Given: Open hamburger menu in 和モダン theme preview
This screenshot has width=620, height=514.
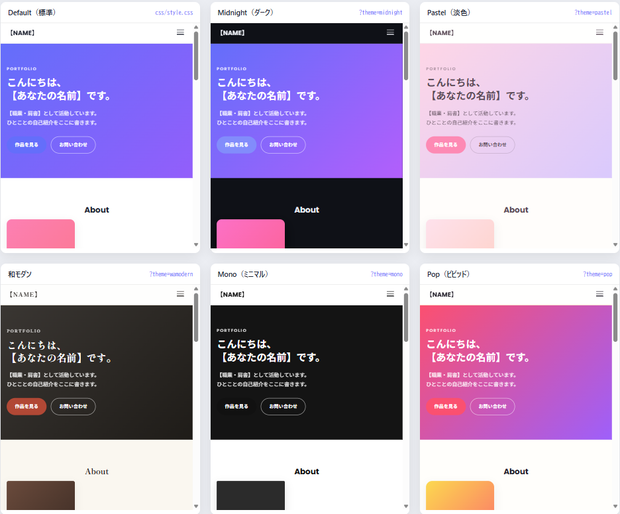Looking at the screenshot, I should click(180, 294).
